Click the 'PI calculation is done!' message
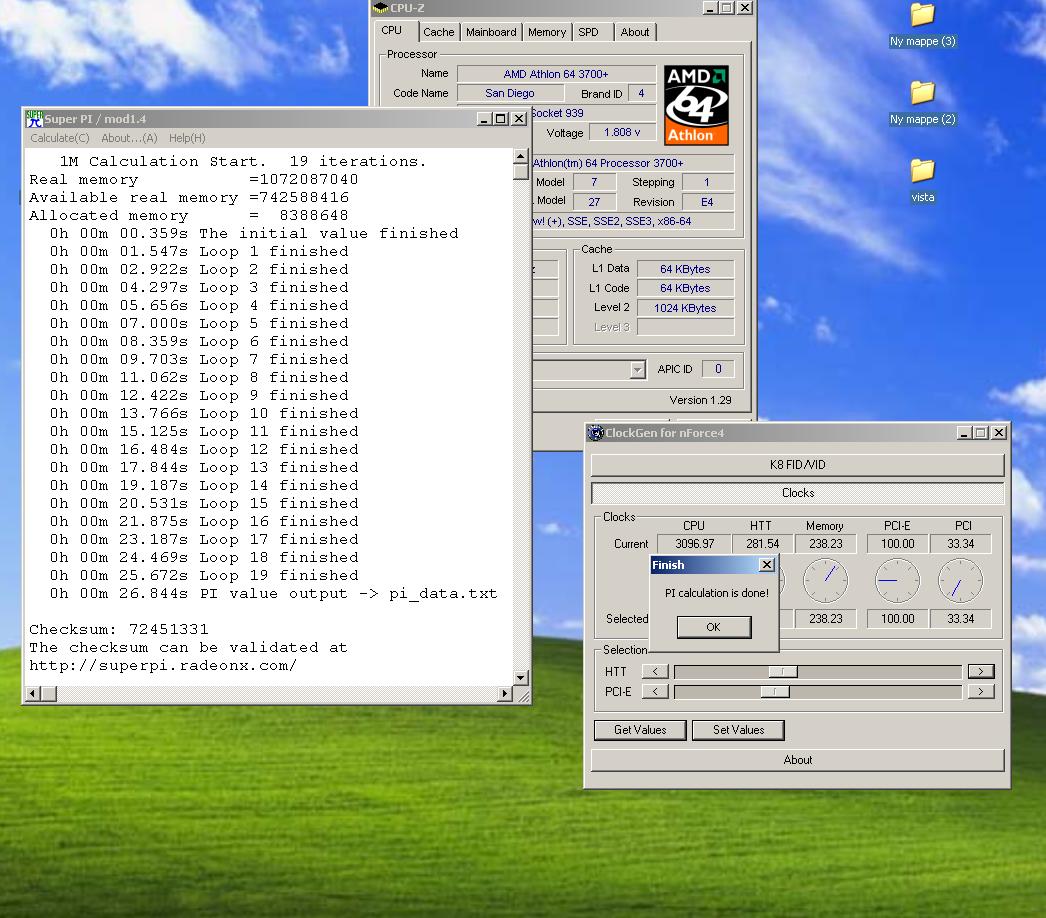Viewport: 1046px width, 918px height. (x=716, y=592)
